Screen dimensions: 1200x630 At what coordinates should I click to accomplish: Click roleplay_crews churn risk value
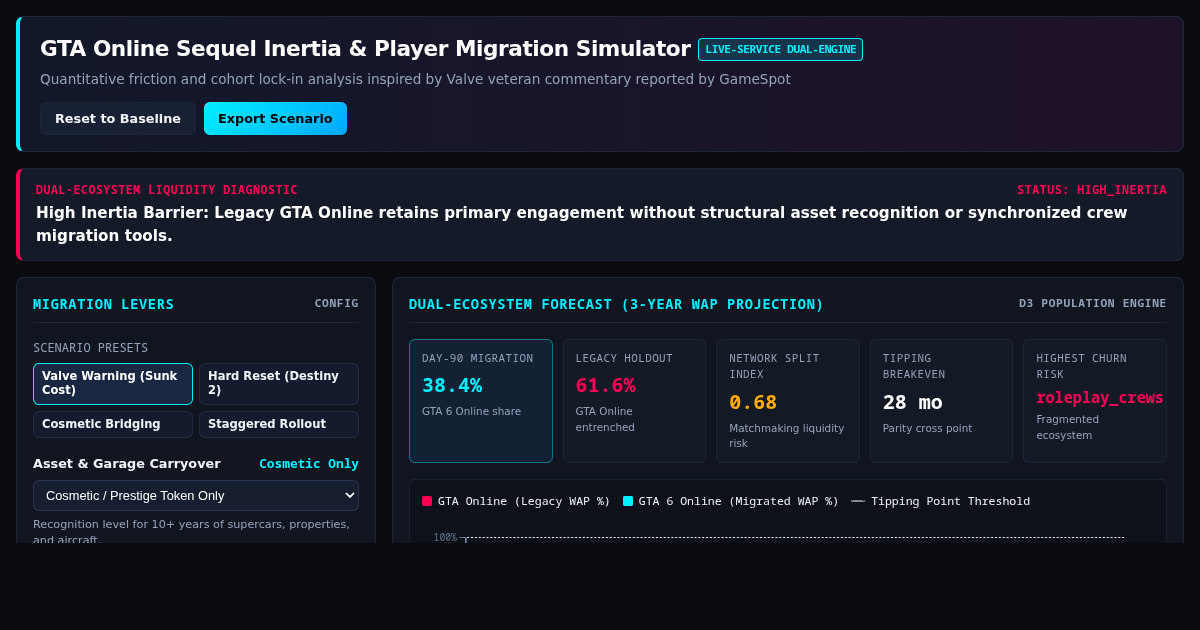tap(1100, 398)
